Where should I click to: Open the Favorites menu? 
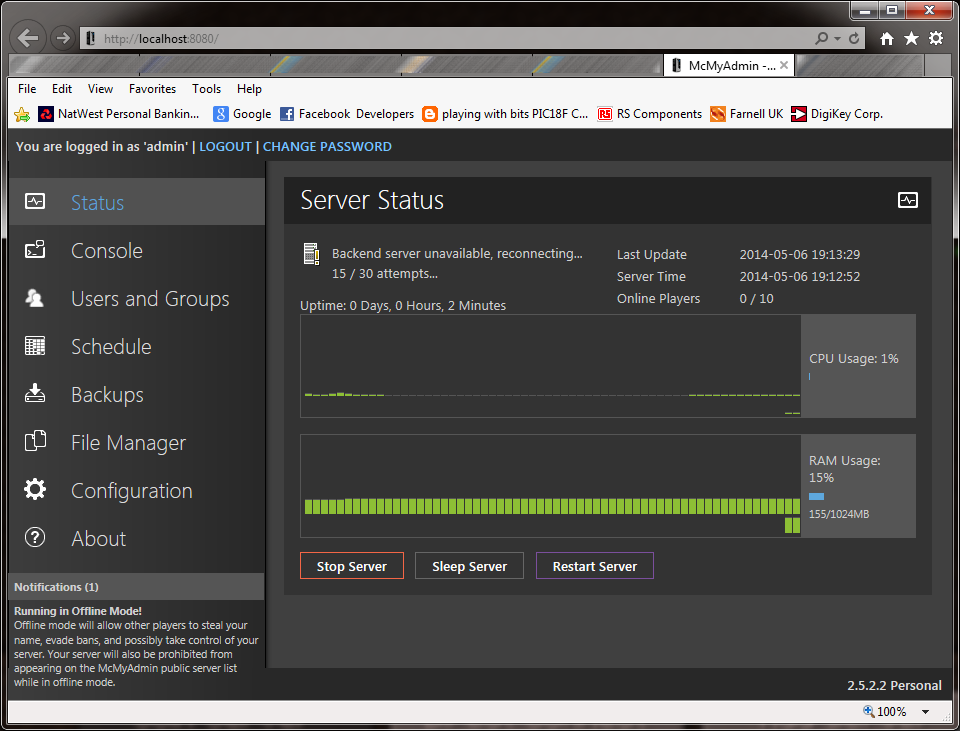click(x=152, y=89)
